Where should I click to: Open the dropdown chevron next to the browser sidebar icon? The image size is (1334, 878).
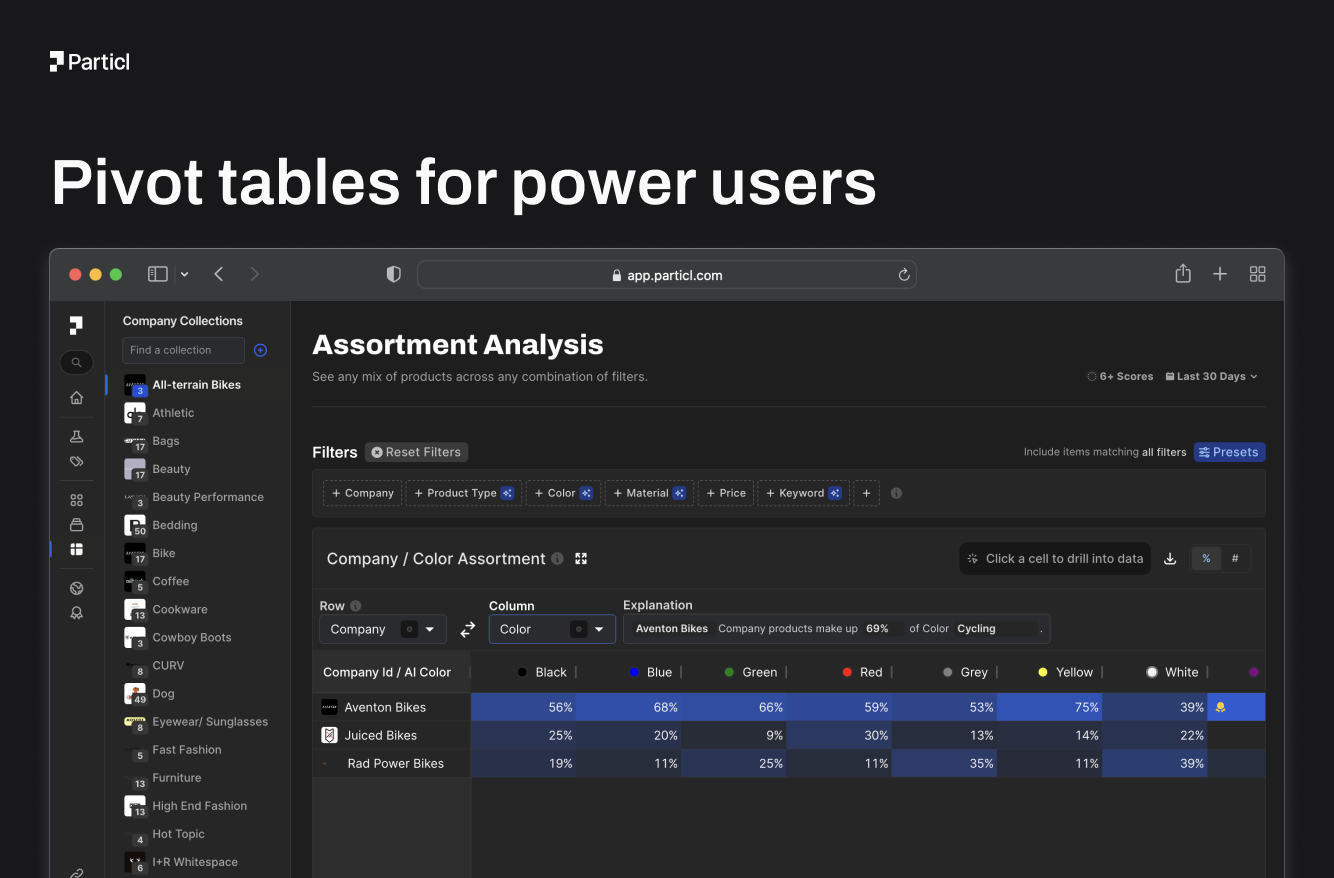tap(185, 274)
